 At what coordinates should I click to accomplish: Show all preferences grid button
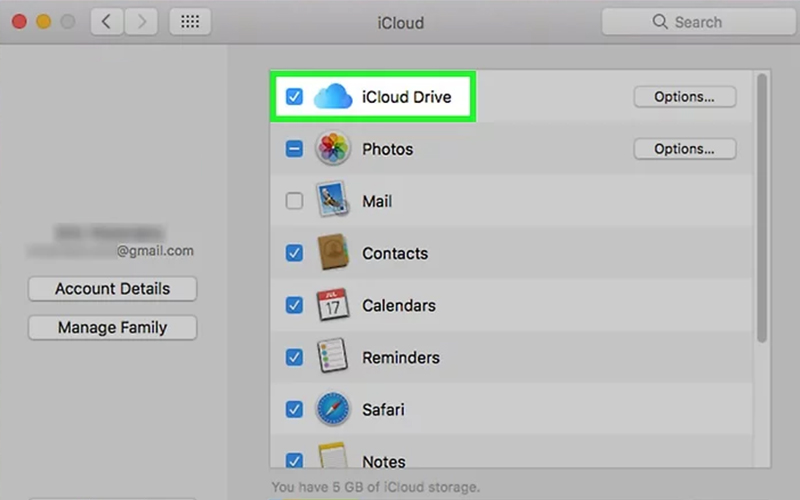(189, 21)
